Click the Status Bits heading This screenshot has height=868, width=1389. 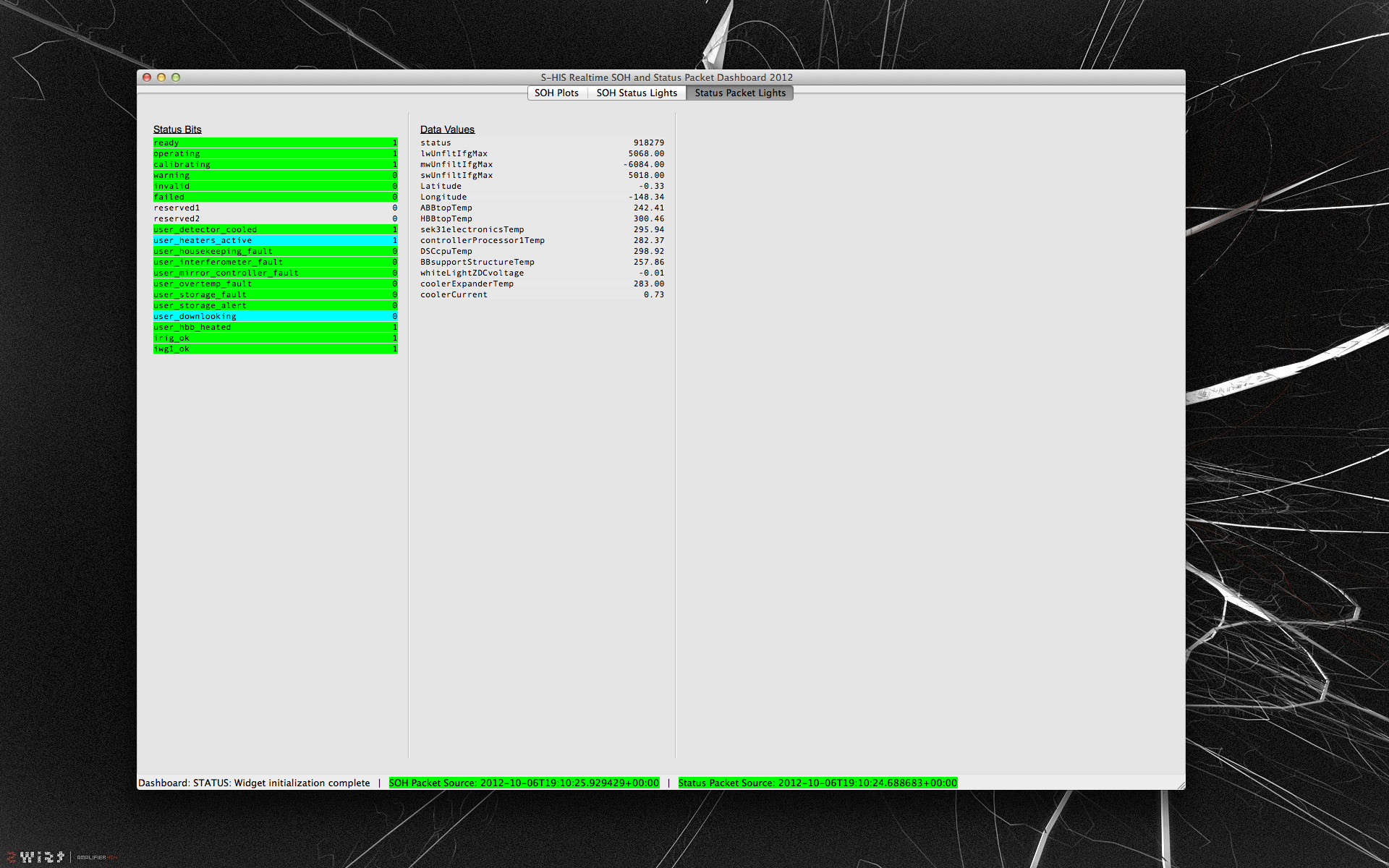pyautogui.click(x=177, y=129)
